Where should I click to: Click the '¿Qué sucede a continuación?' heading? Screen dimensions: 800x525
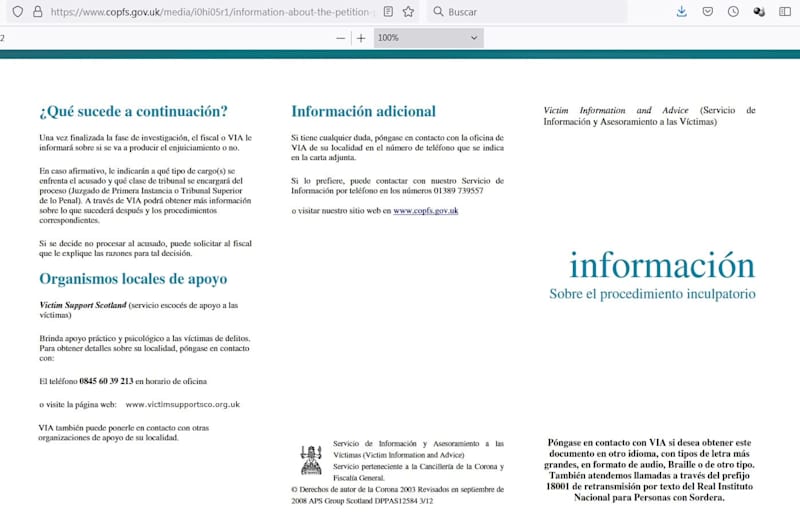(134, 111)
